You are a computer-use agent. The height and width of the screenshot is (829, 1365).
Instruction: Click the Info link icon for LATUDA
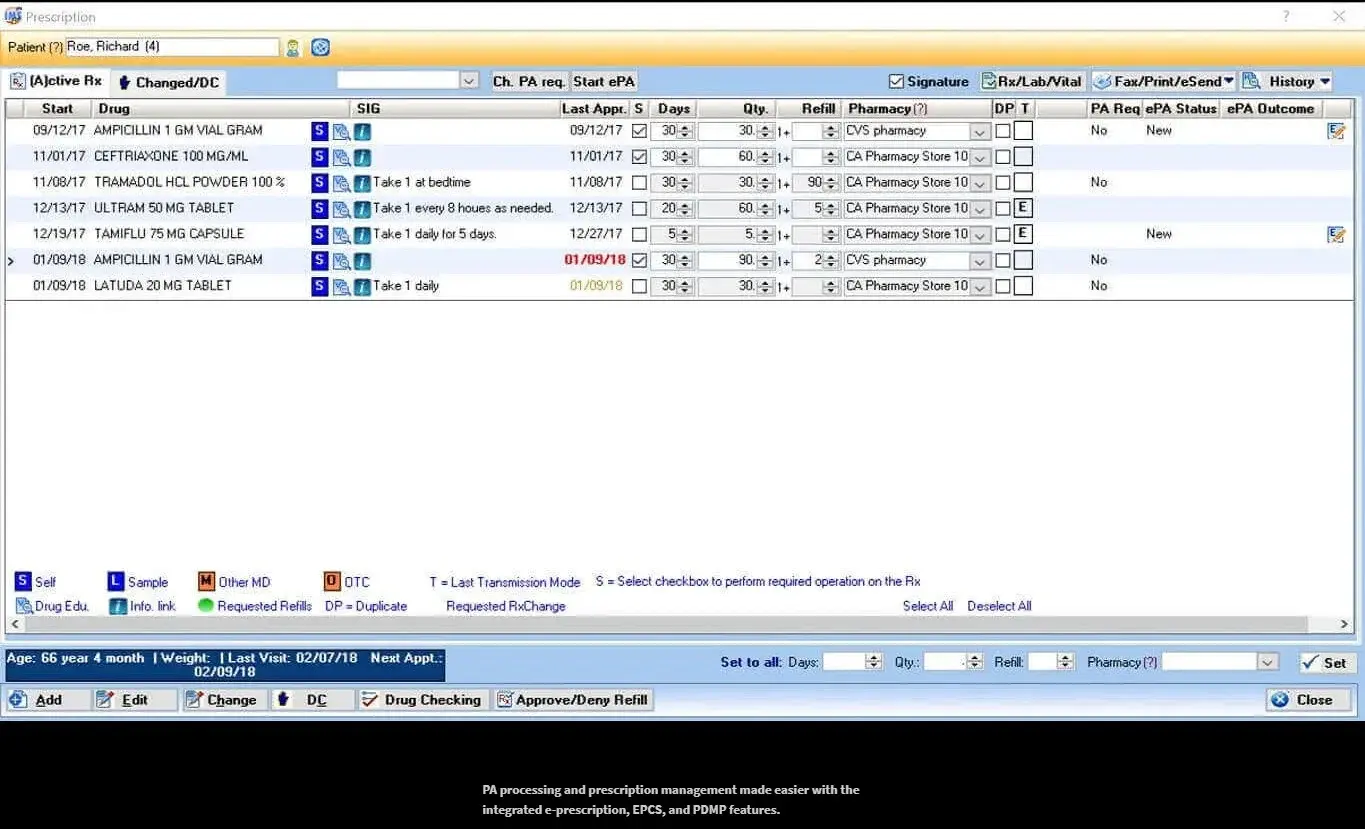tap(362, 285)
